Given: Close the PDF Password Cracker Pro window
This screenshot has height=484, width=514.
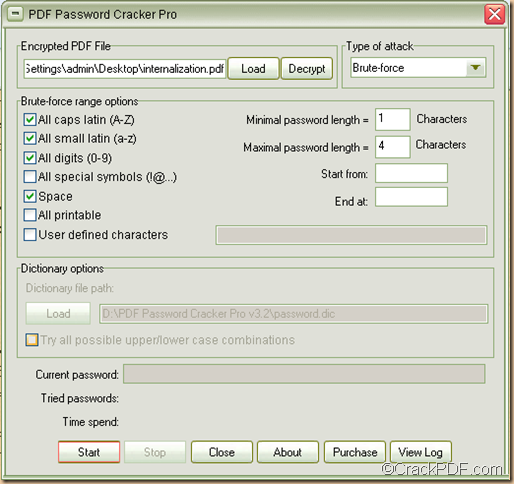Looking at the screenshot, I should pos(494,15).
